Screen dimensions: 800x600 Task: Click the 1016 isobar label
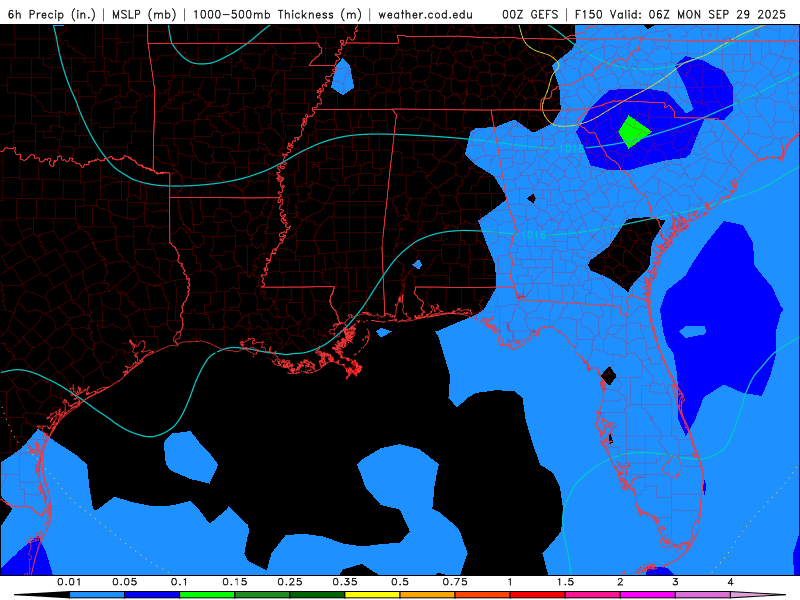pos(533,235)
